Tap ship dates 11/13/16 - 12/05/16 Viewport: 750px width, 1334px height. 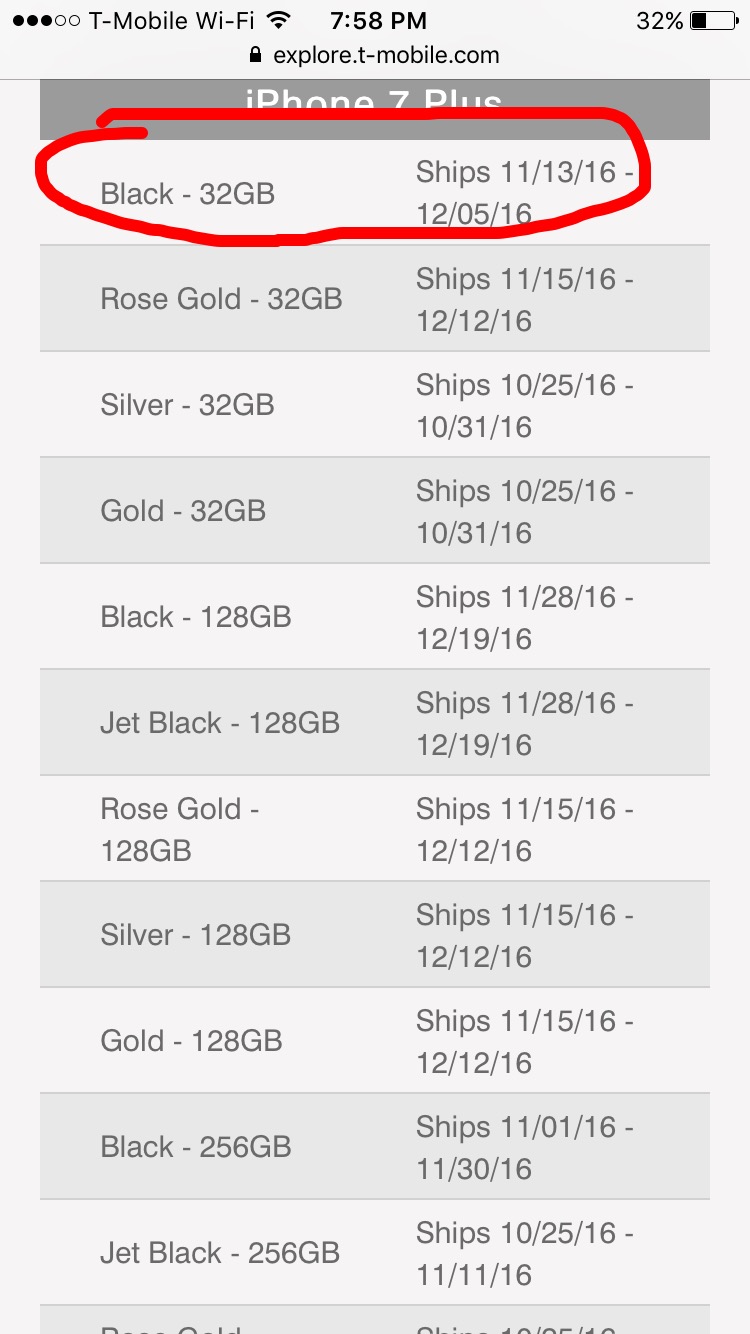pyautogui.click(x=525, y=193)
